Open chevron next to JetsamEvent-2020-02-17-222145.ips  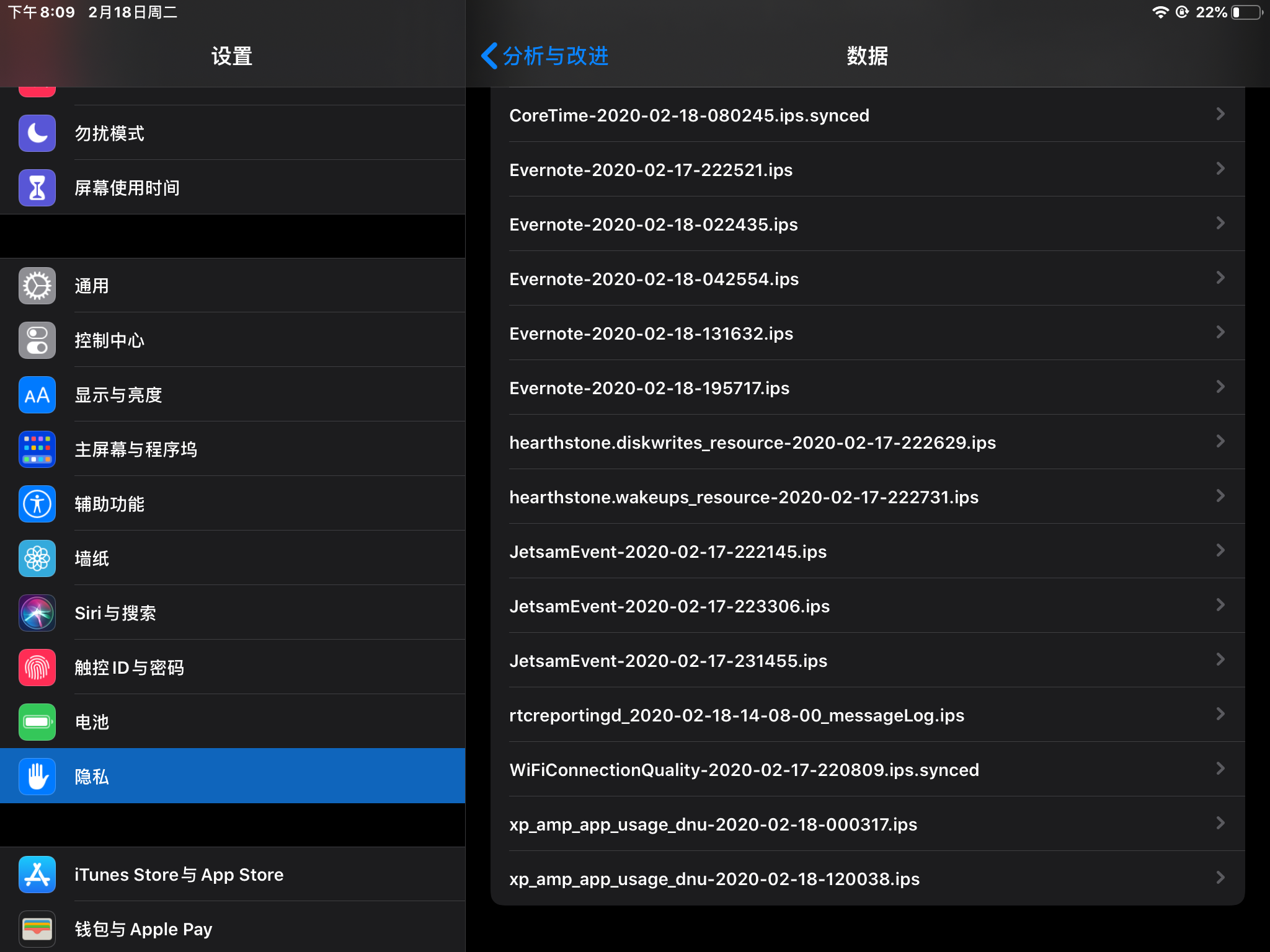(1220, 550)
